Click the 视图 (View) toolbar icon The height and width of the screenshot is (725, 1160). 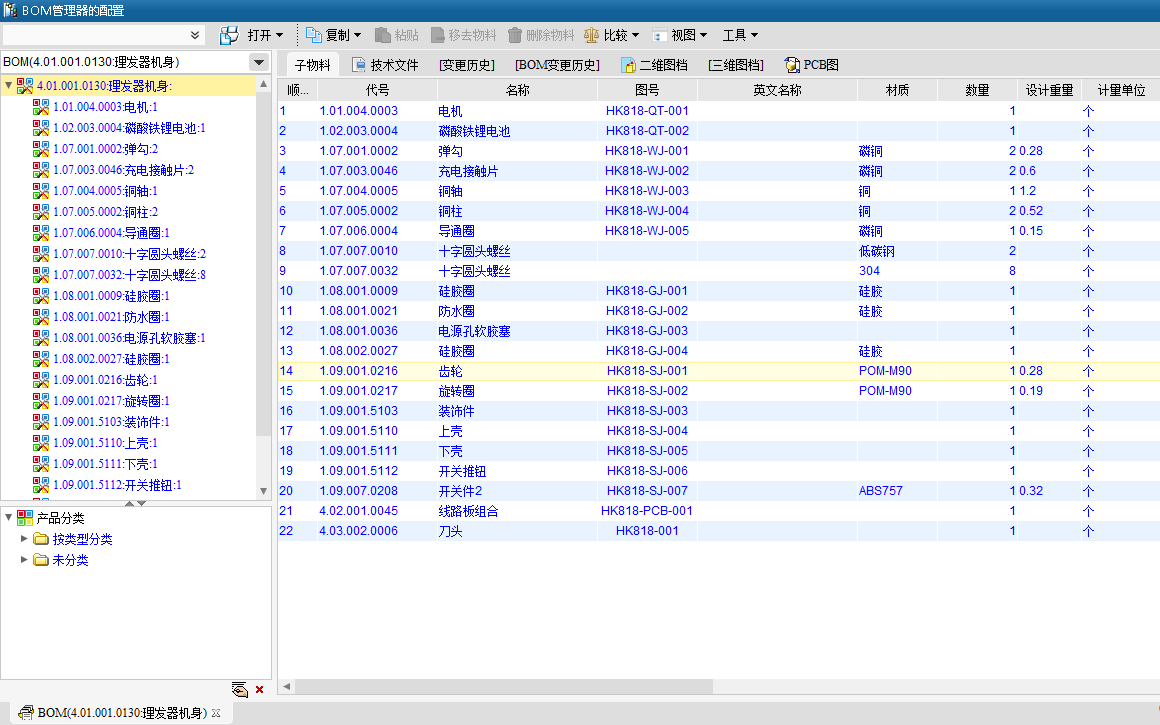click(660, 35)
